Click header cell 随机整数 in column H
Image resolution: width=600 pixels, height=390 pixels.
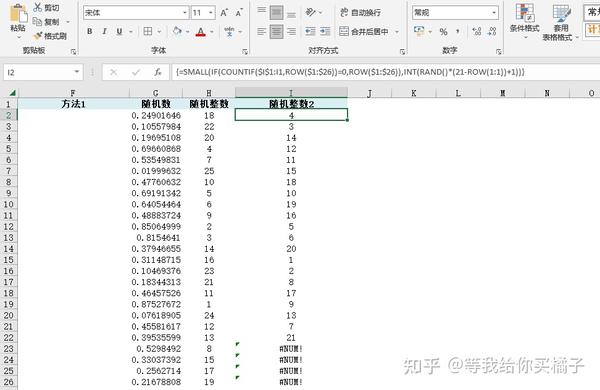[x=209, y=104]
